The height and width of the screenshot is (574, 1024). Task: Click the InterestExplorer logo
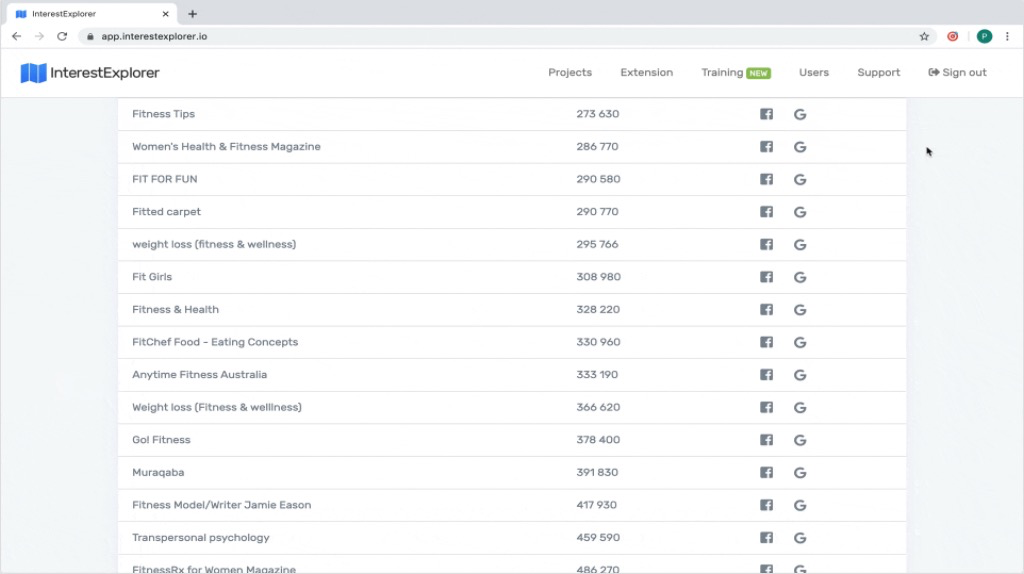tap(89, 72)
